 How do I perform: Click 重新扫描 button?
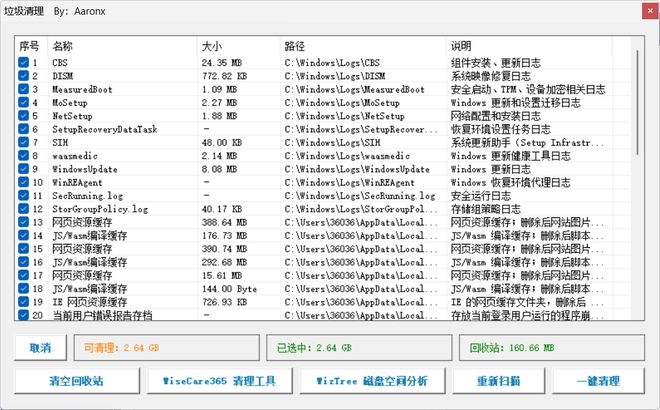498,381
